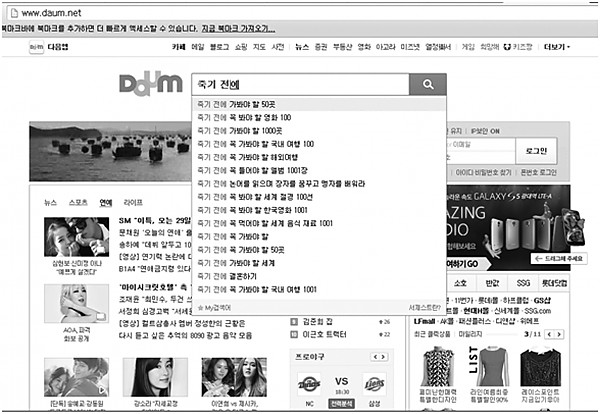Select the 롯데닷컴 shopping tab
This screenshot has width=600, height=414.
click(554, 283)
